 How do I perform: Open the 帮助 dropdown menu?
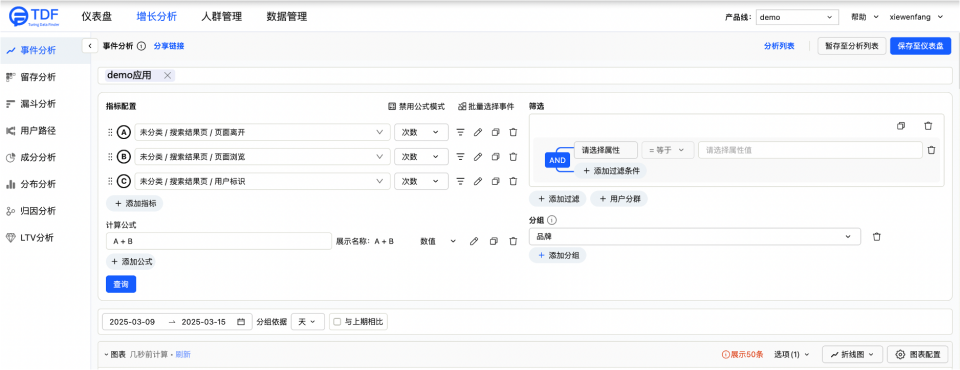[x=864, y=17]
